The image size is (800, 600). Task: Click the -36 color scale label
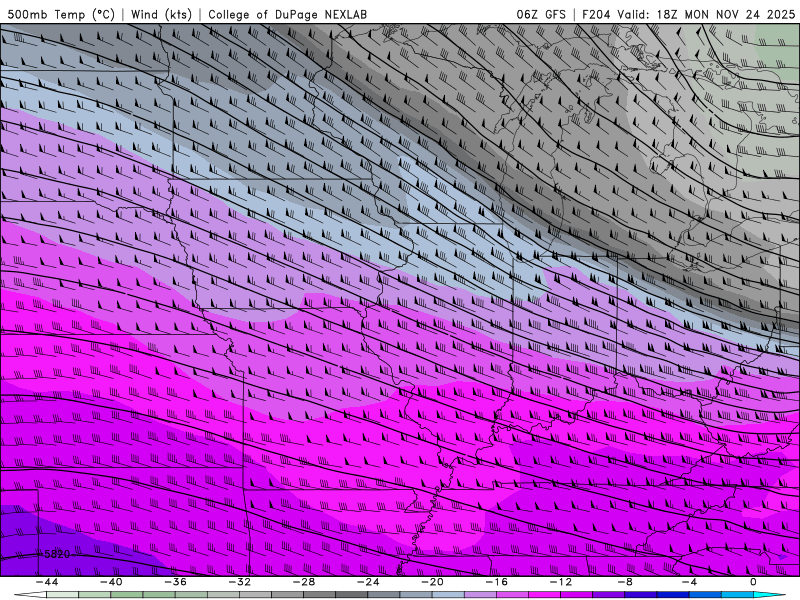(176, 582)
